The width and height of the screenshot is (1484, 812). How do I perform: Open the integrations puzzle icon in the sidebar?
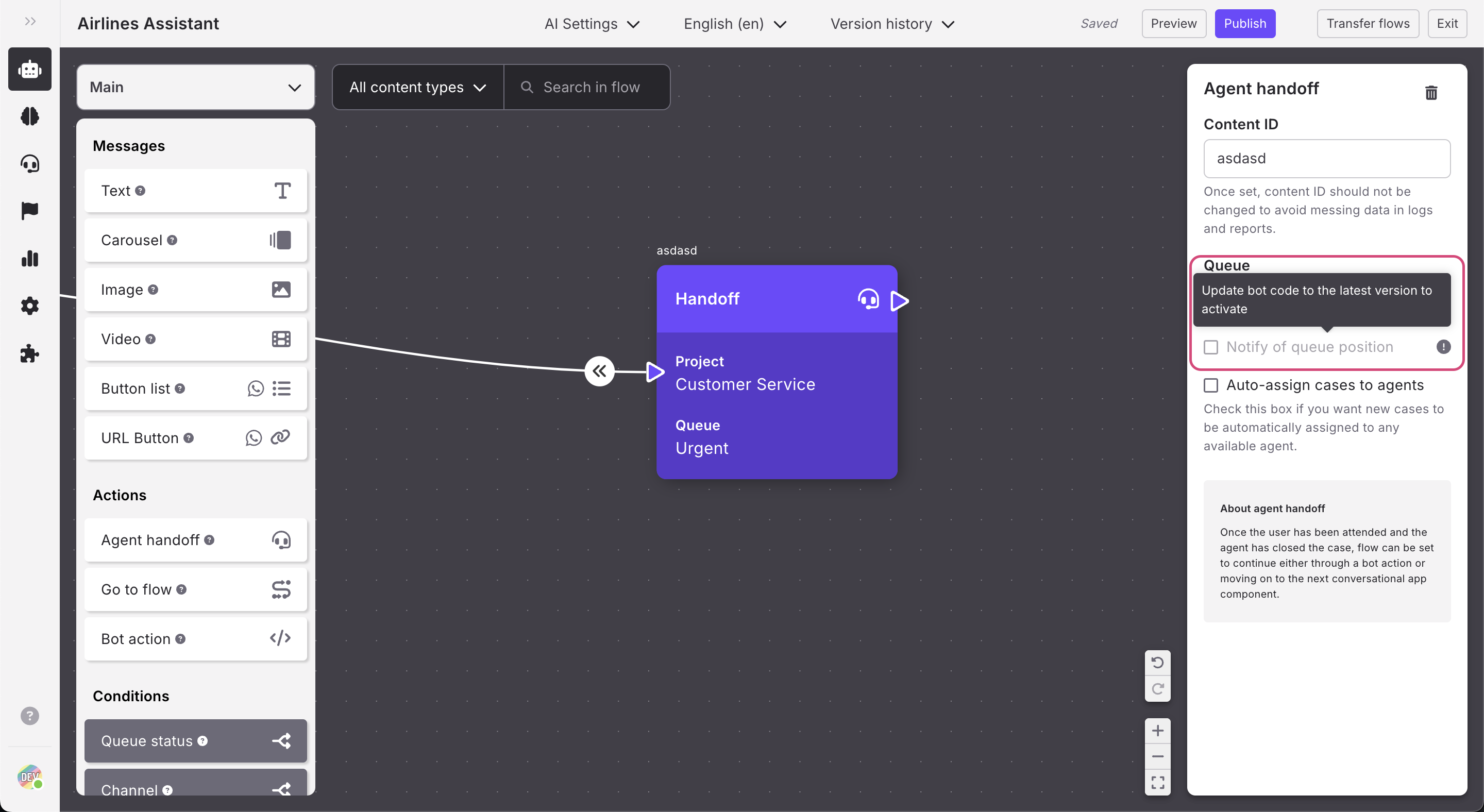pyautogui.click(x=29, y=353)
